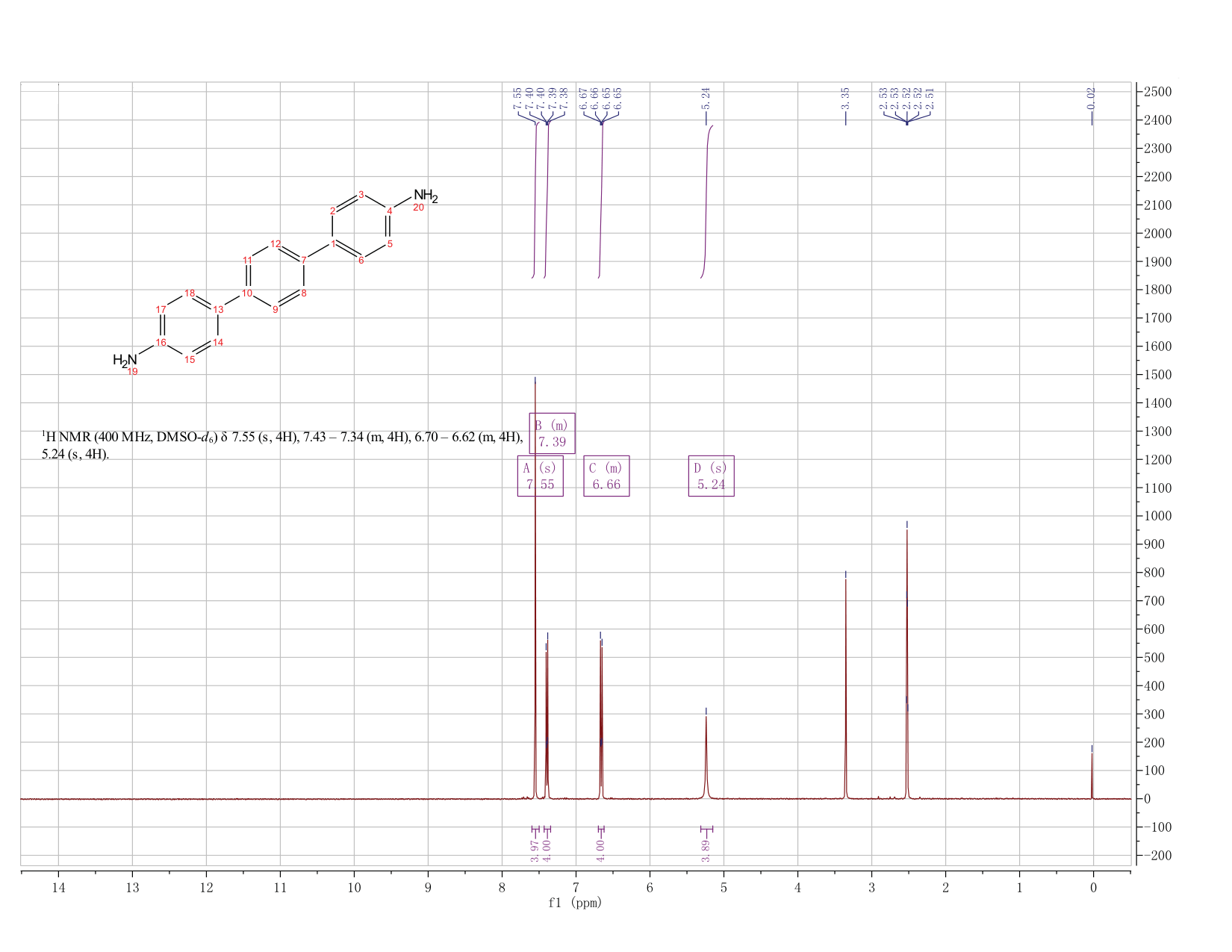Viewport: 1232px width, 952px height.
Task: Click the x-axis tick label 5
Action: 724,888
